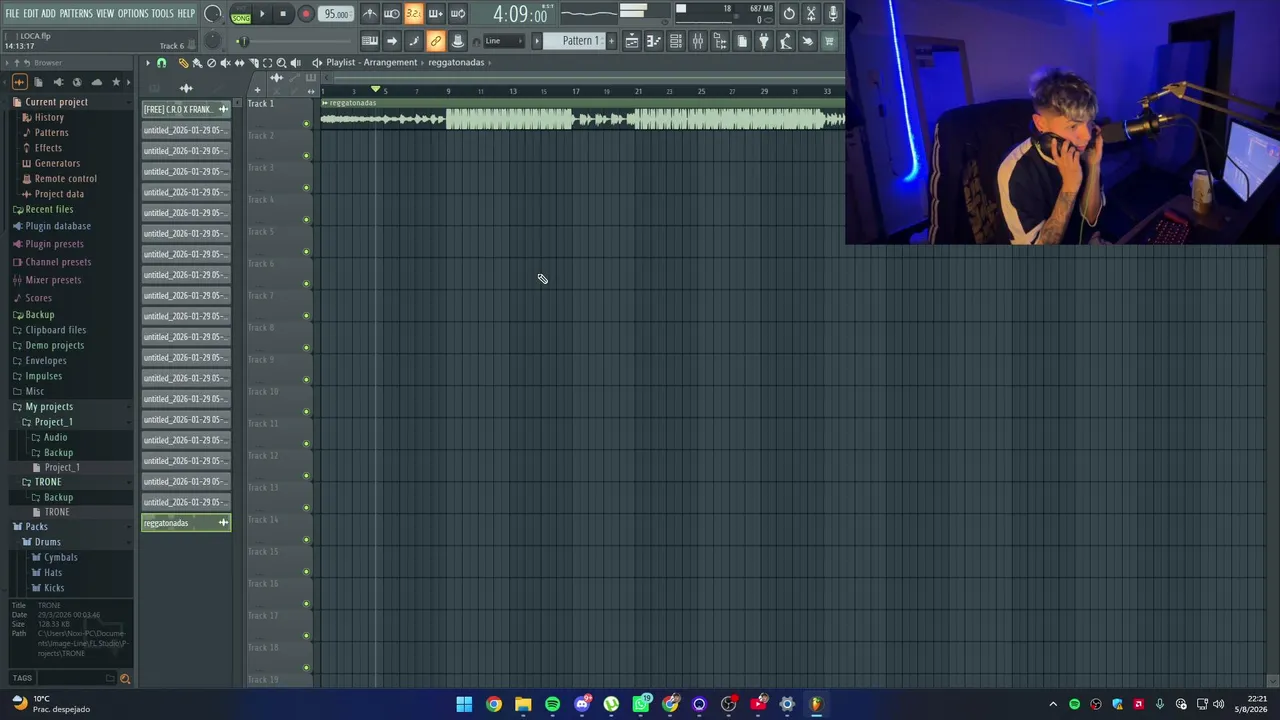Select the playlist Mute tool
Viewport: 1280px width, 720px height.
[225, 63]
